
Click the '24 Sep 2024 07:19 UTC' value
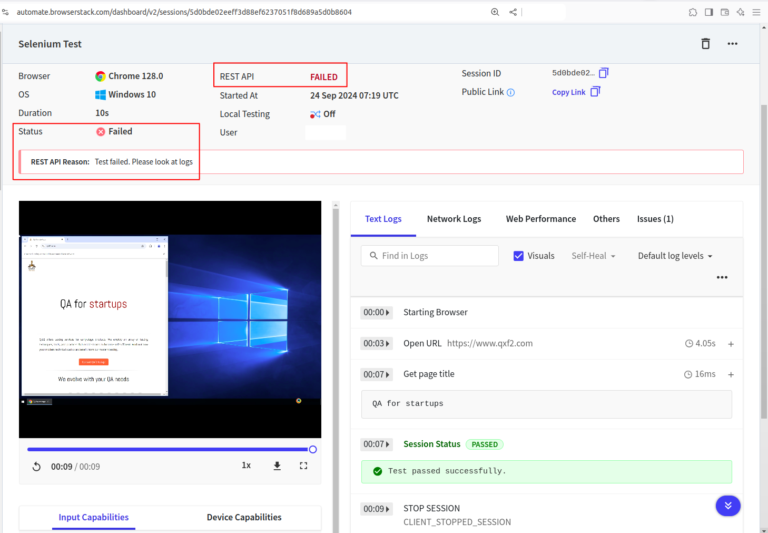(354, 96)
